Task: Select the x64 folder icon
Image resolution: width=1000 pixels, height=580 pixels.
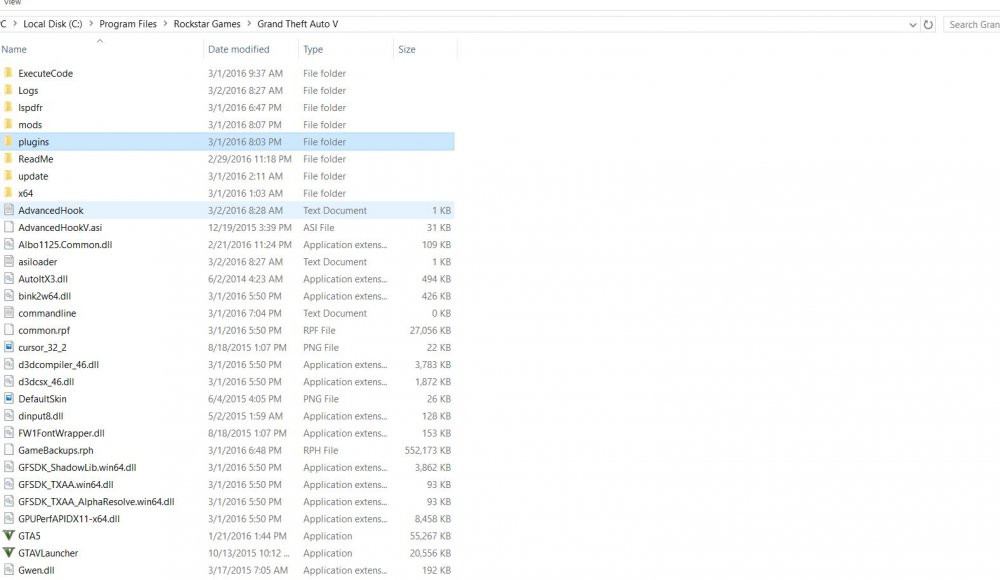Action: (x=8, y=193)
